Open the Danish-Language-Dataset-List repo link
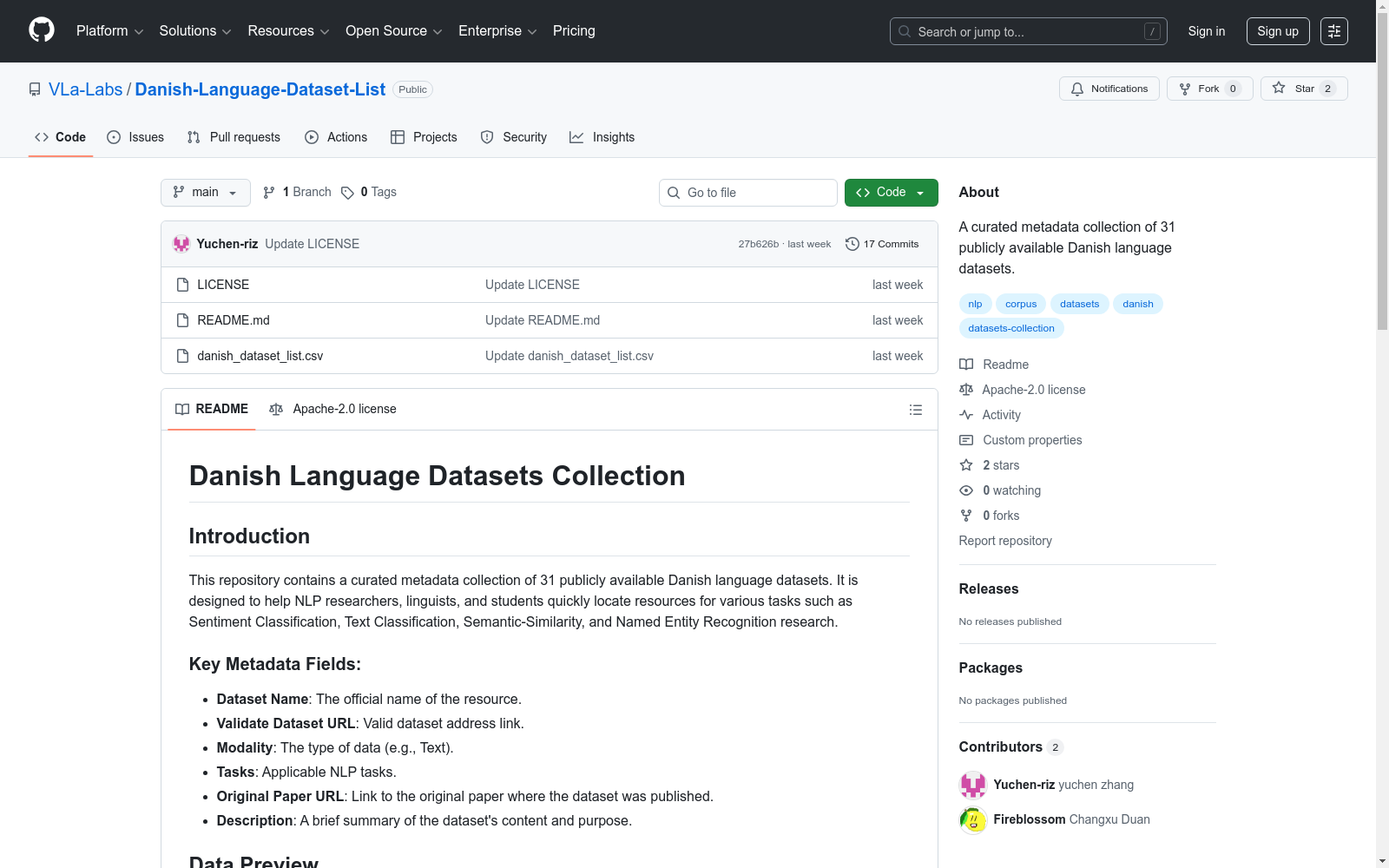This screenshot has width=1389, height=868. pos(260,89)
